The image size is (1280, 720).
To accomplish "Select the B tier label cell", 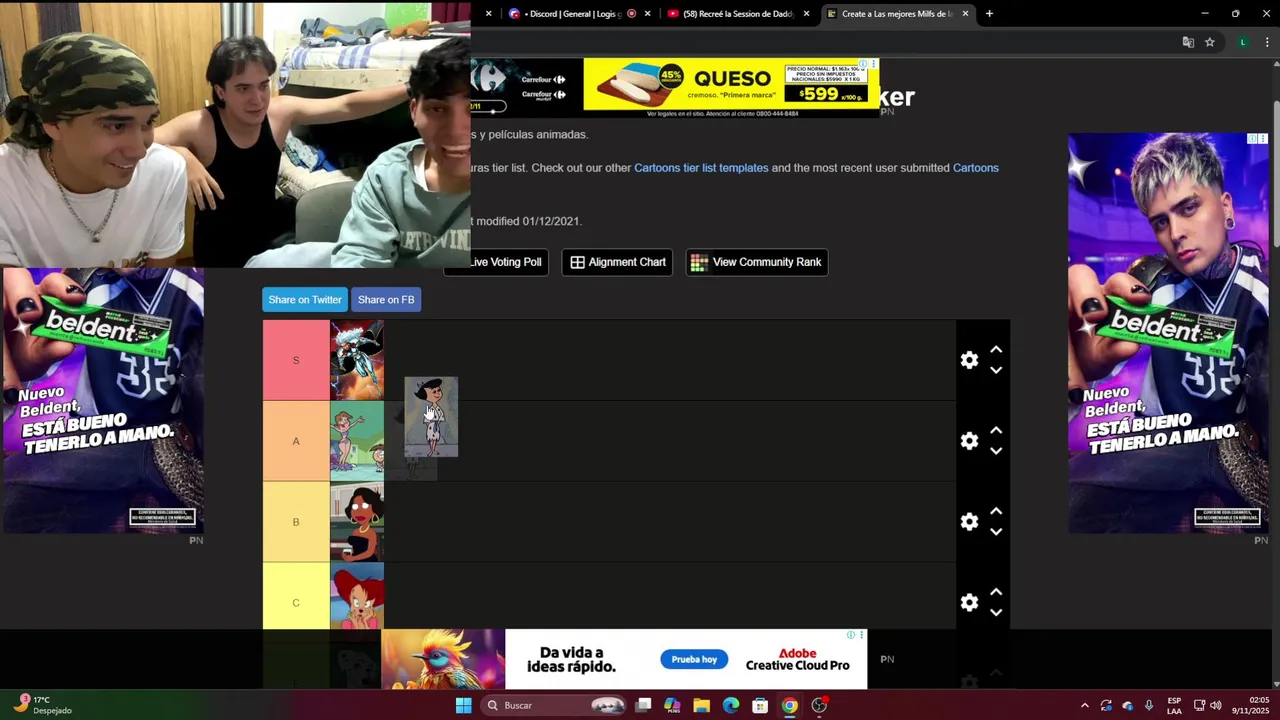I will click(296, 522).
